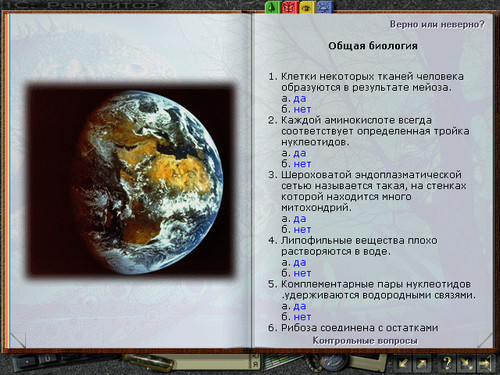Viewport: 500px width, 375px height.
Task: Click the 'Общая биология' title
Action: [x=373, y=46]
